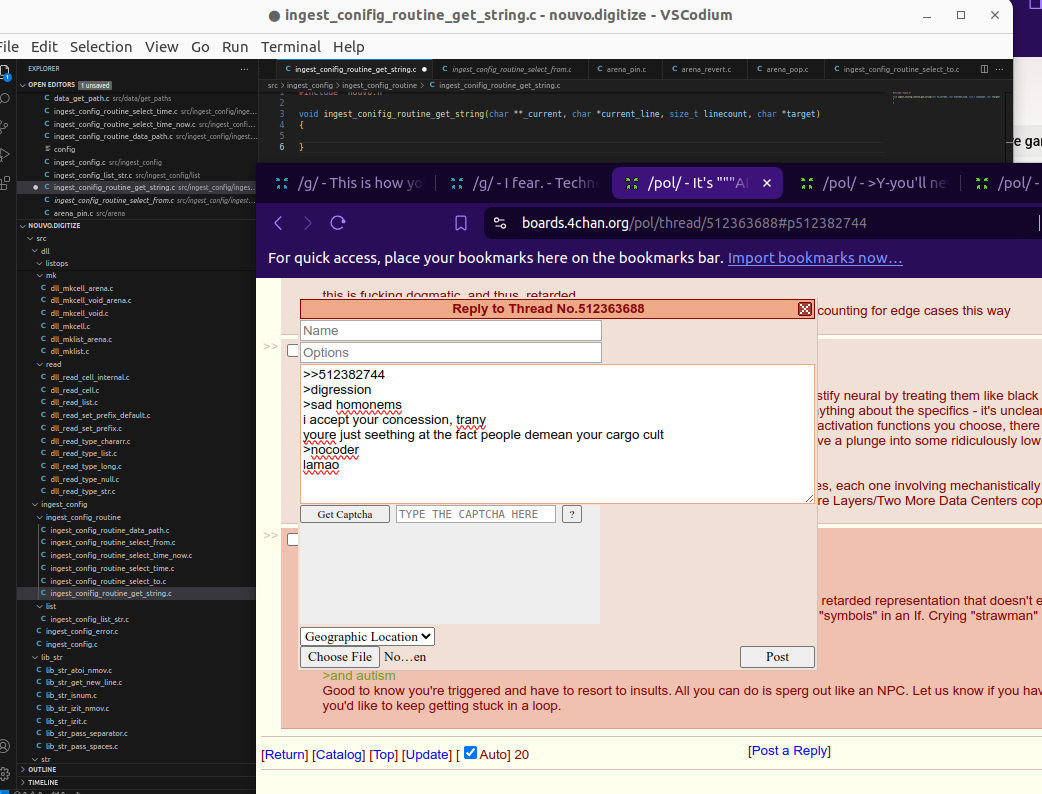Close the Reply to Thread form

click(x=805, y=309)
